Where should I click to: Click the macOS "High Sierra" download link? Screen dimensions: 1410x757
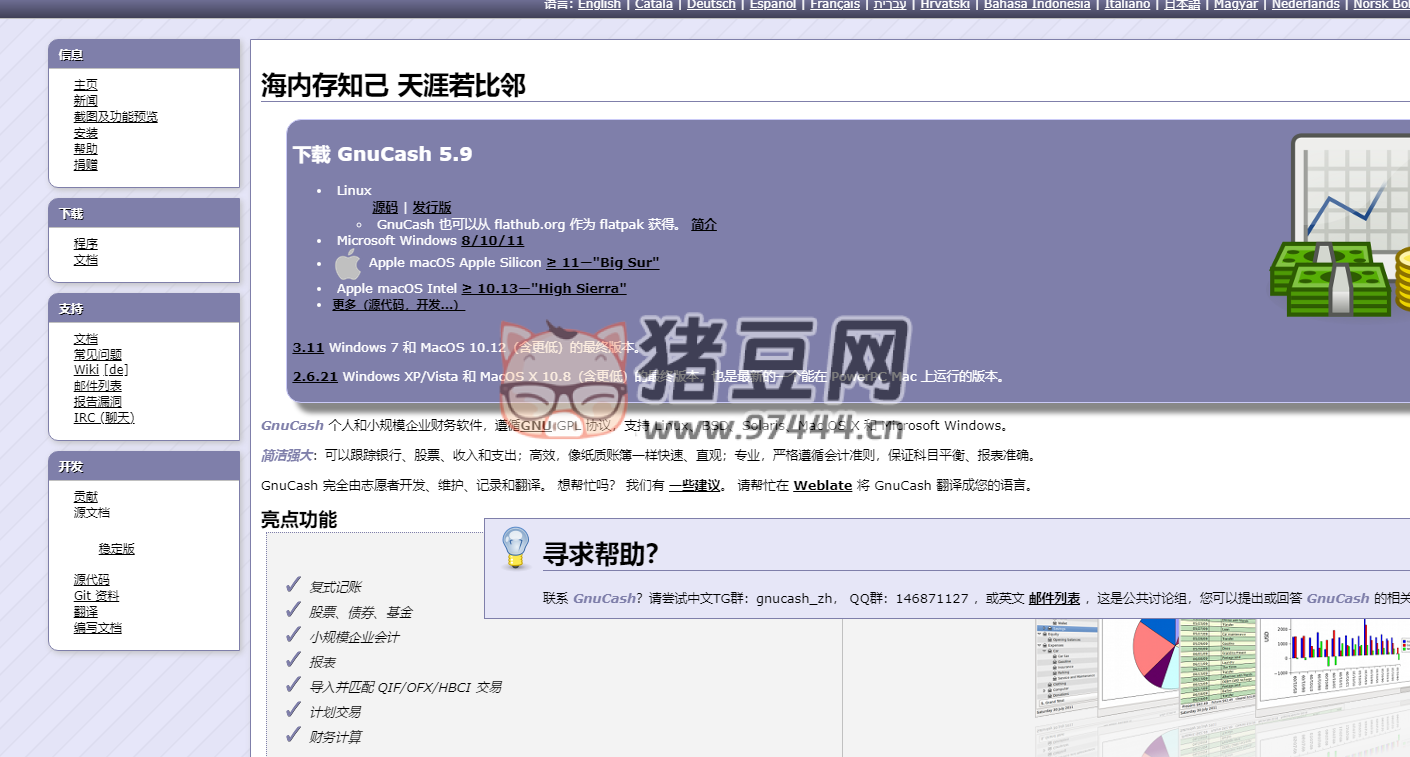tap(544, 289)
